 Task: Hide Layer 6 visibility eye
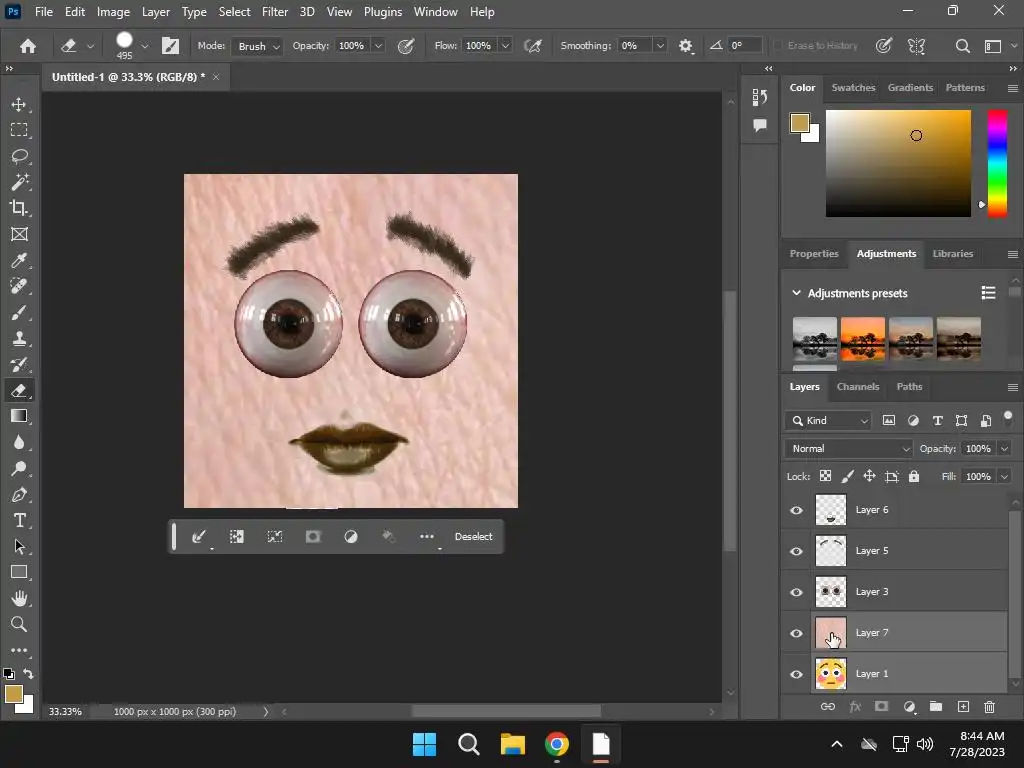pyautogui.click(x=796, y=510)
